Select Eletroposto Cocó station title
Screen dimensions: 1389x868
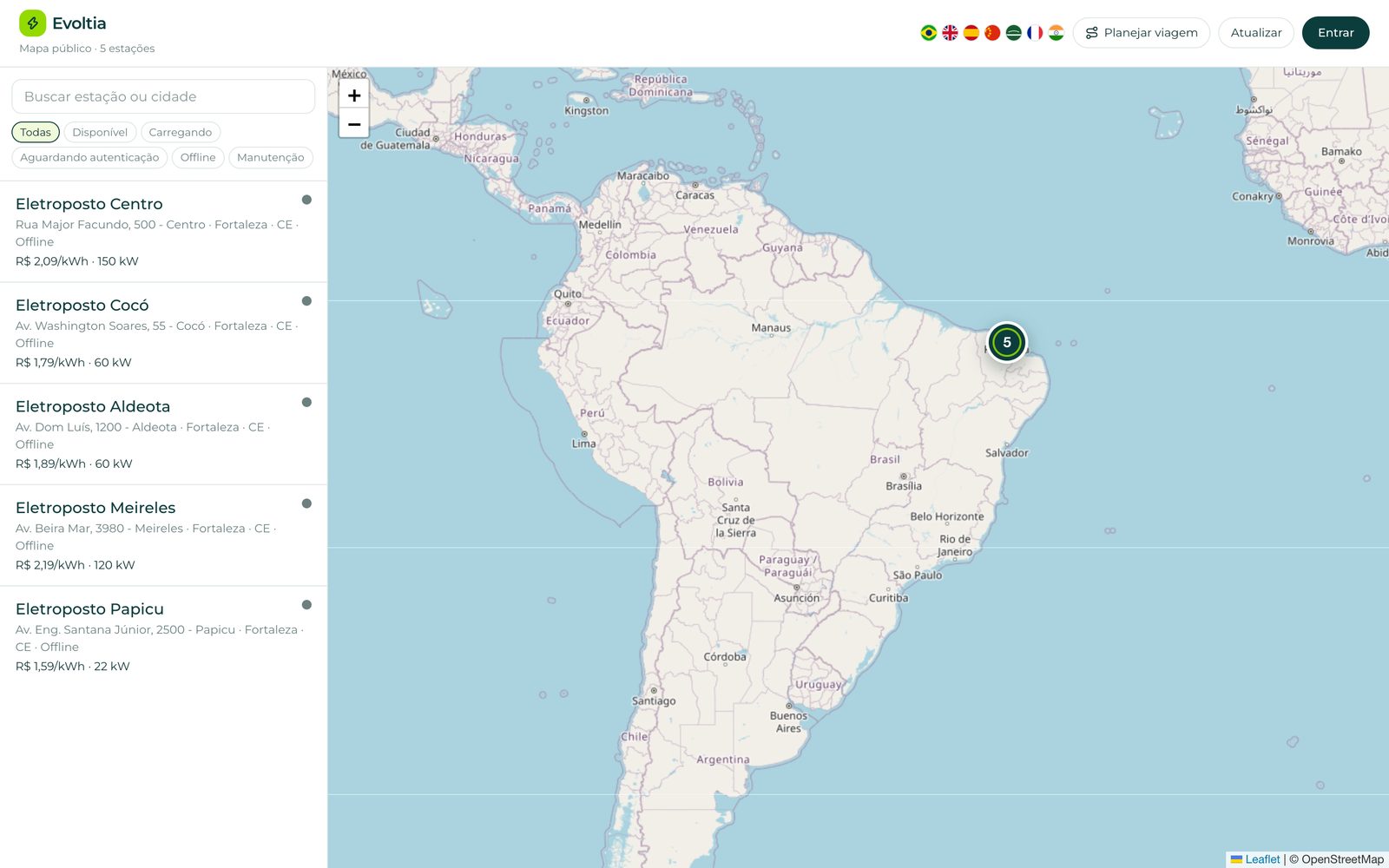coord(82,306)
